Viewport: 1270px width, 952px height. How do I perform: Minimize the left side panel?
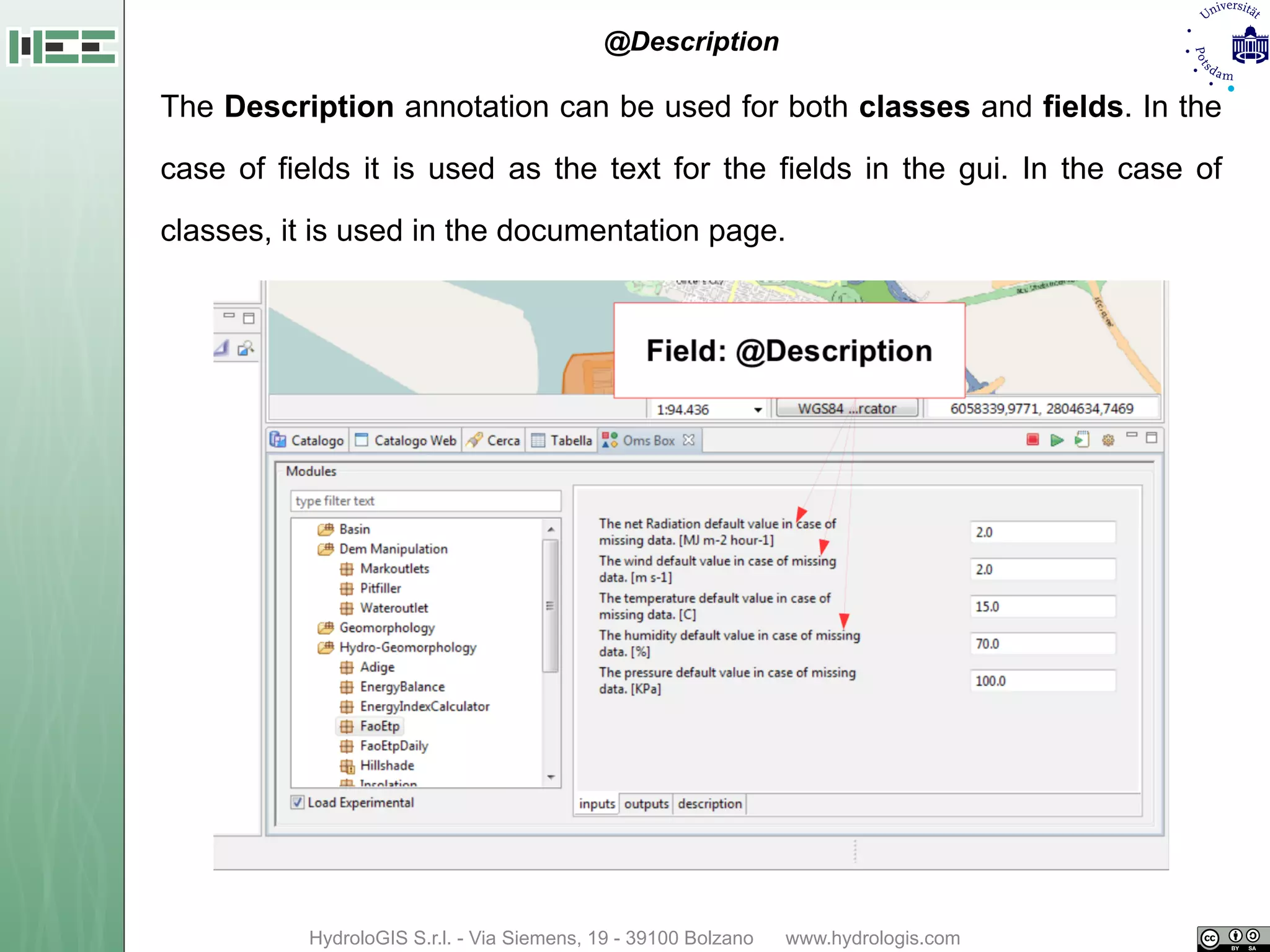click(x=229, y=315)
